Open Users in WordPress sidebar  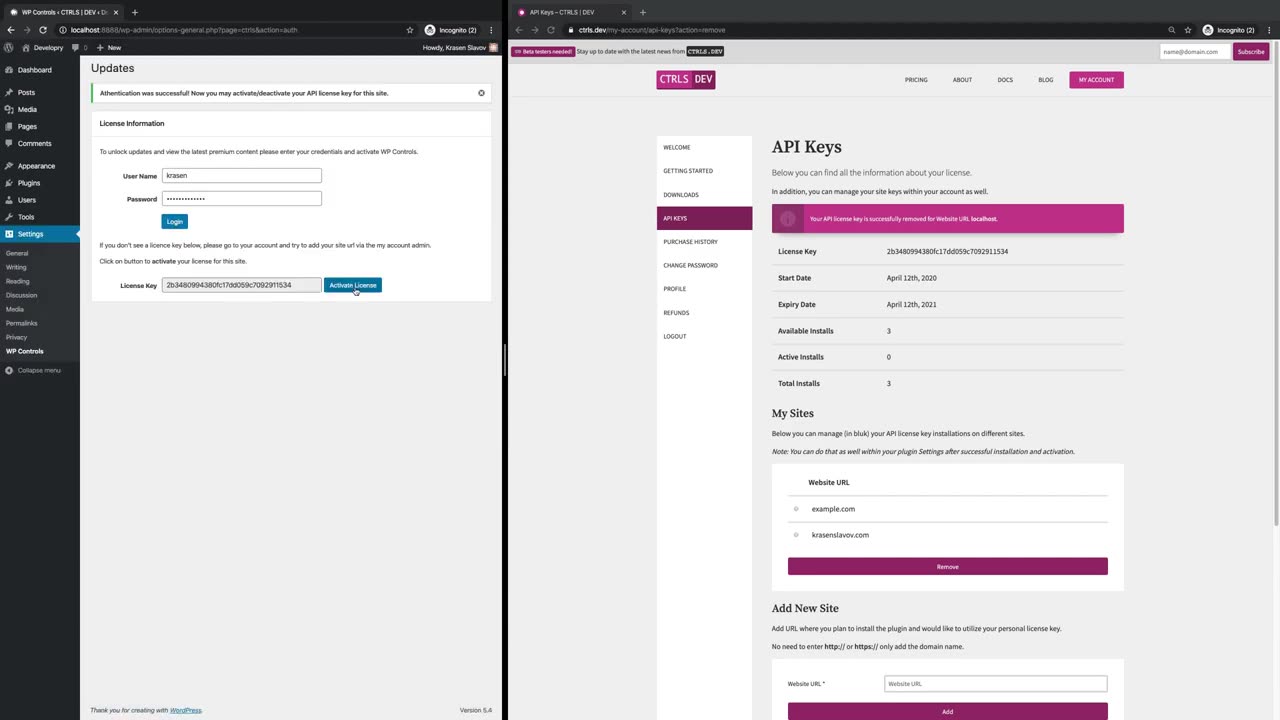pyautogui.click(x=27, y=200)
